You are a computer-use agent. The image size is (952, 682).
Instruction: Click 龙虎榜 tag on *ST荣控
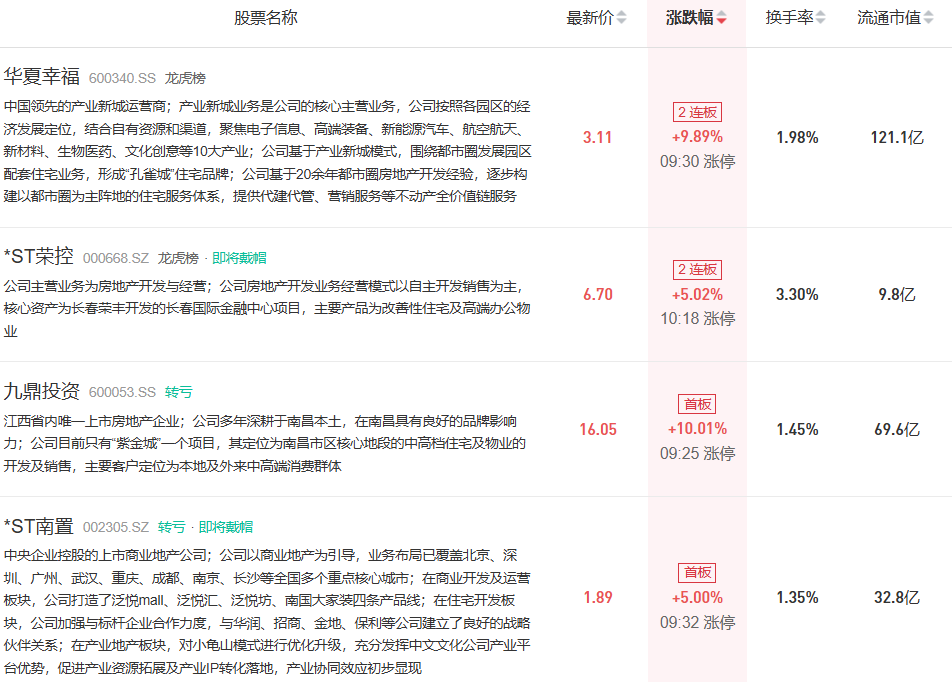click(178, 258)
